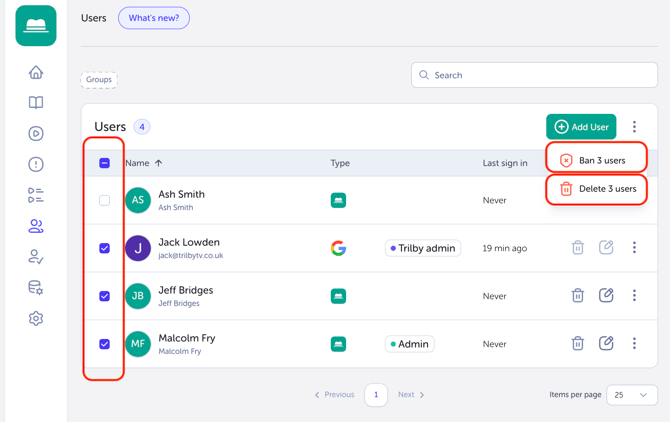Click the edit icon for Jack Lowden

(606, 247)
